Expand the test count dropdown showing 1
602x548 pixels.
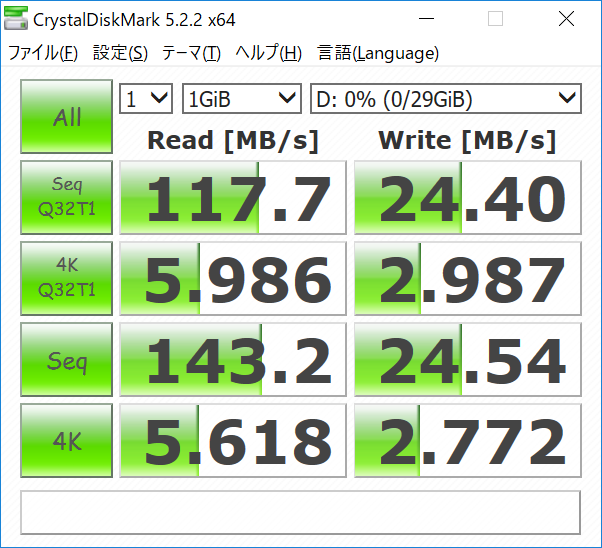point(146,99)
